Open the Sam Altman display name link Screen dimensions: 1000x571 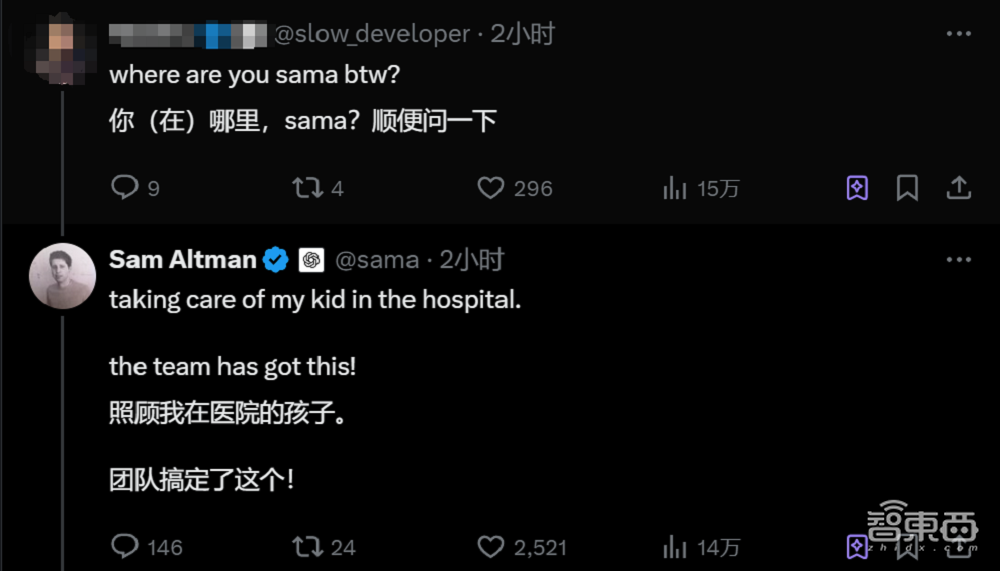pos(182,260)
